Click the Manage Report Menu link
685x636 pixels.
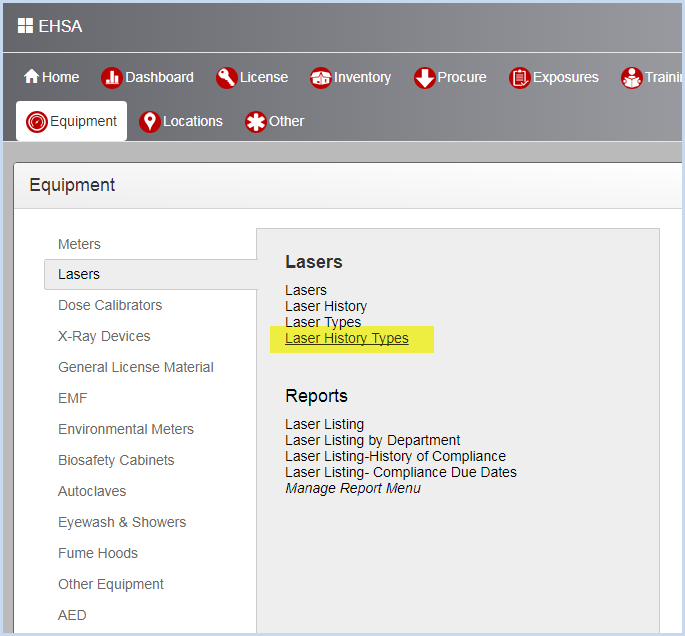pyautogui.click(x=353, y=488)
